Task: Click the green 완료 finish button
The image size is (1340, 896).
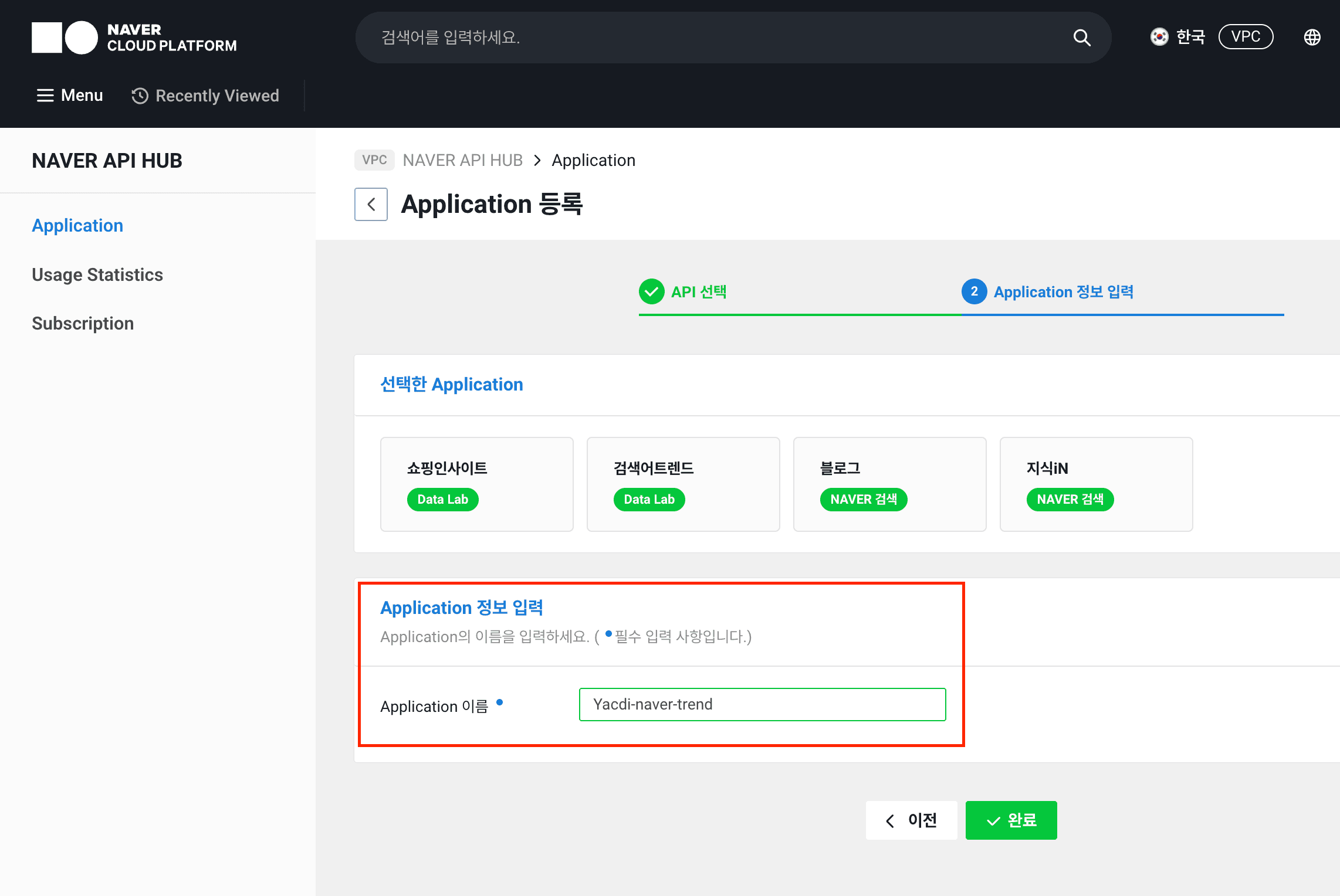Action: click(x=1011, y=820)
